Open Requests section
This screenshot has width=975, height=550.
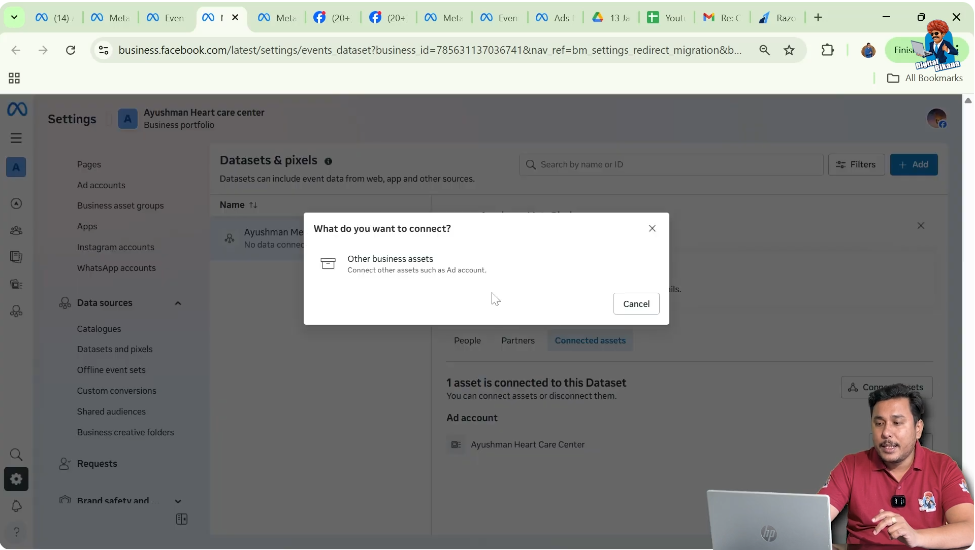coord(96,464)
